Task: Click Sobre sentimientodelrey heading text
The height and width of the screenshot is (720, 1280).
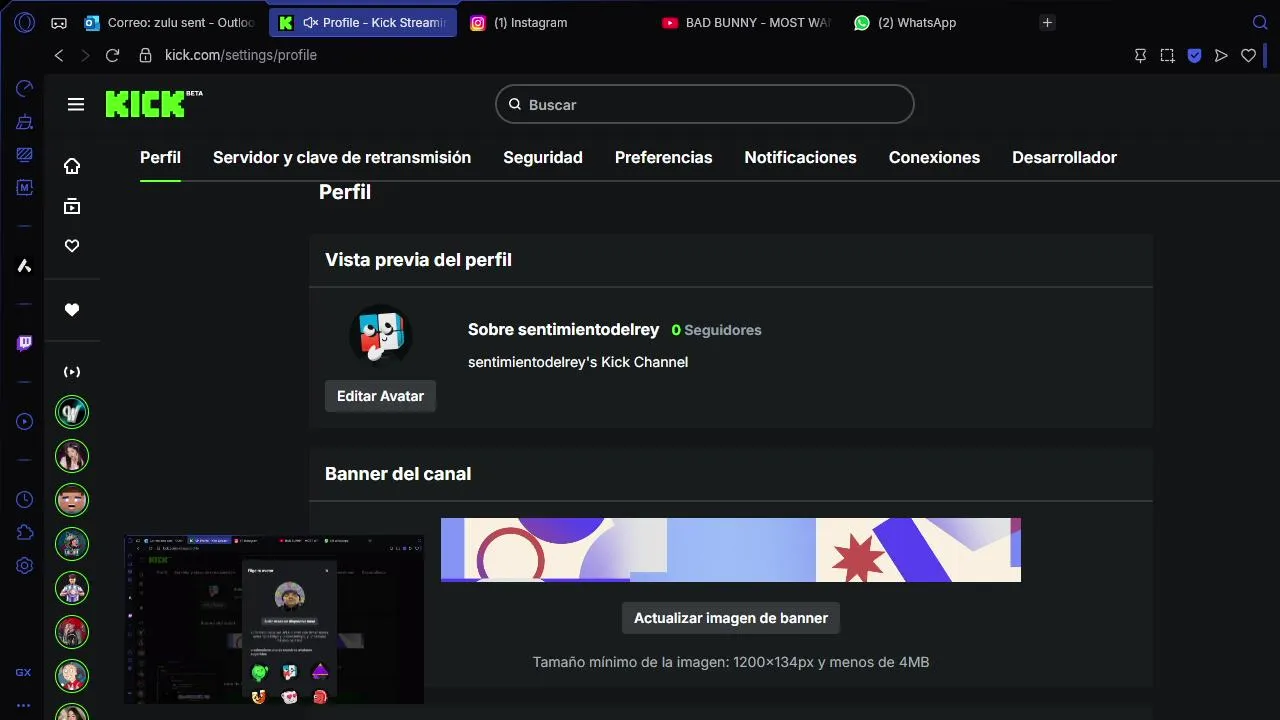Action: tap(564, 329)
